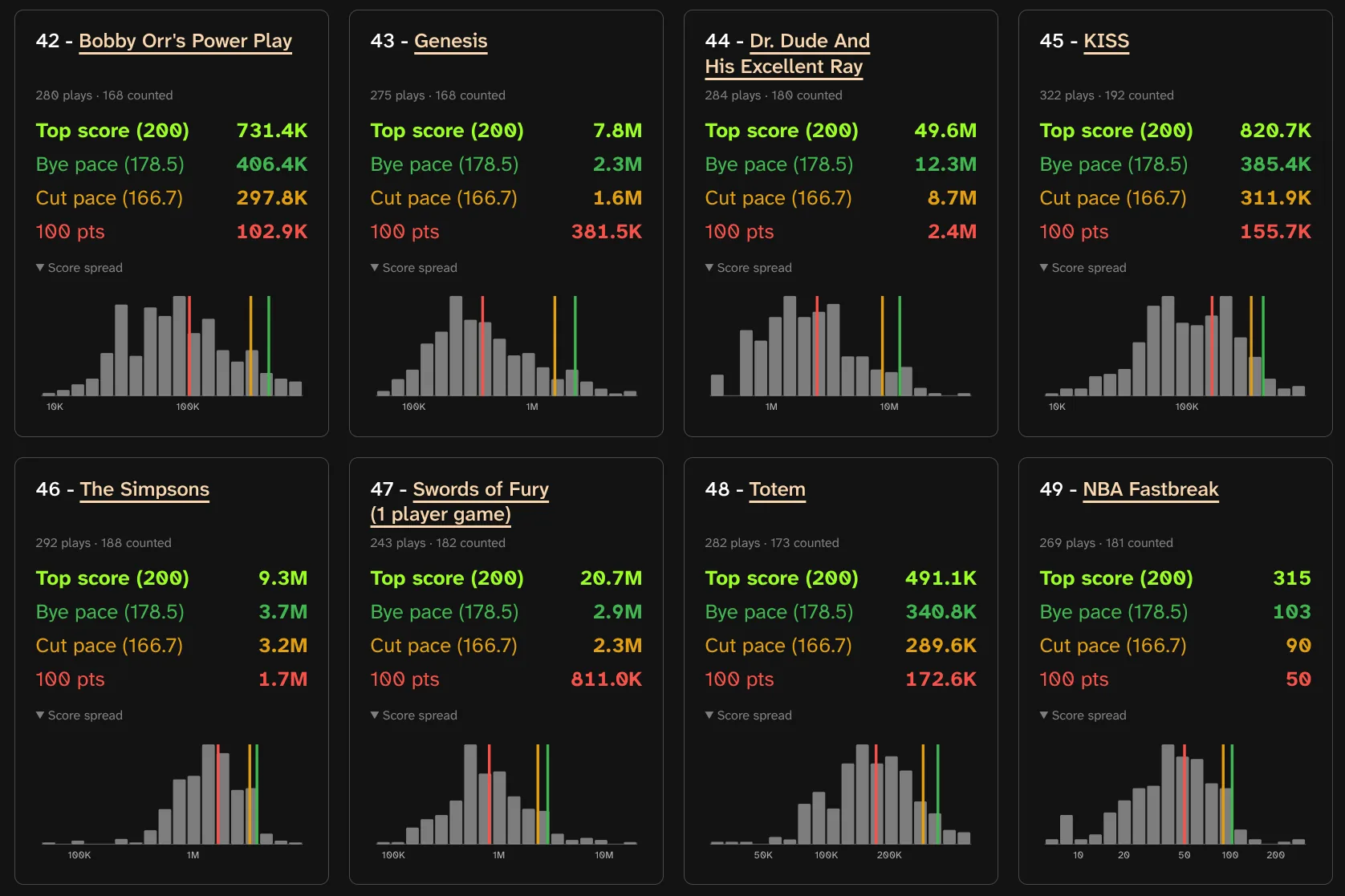Click the 172.6K 100 pts value
This screenshot has height=896, width=1345.
[x=941, y=679]
